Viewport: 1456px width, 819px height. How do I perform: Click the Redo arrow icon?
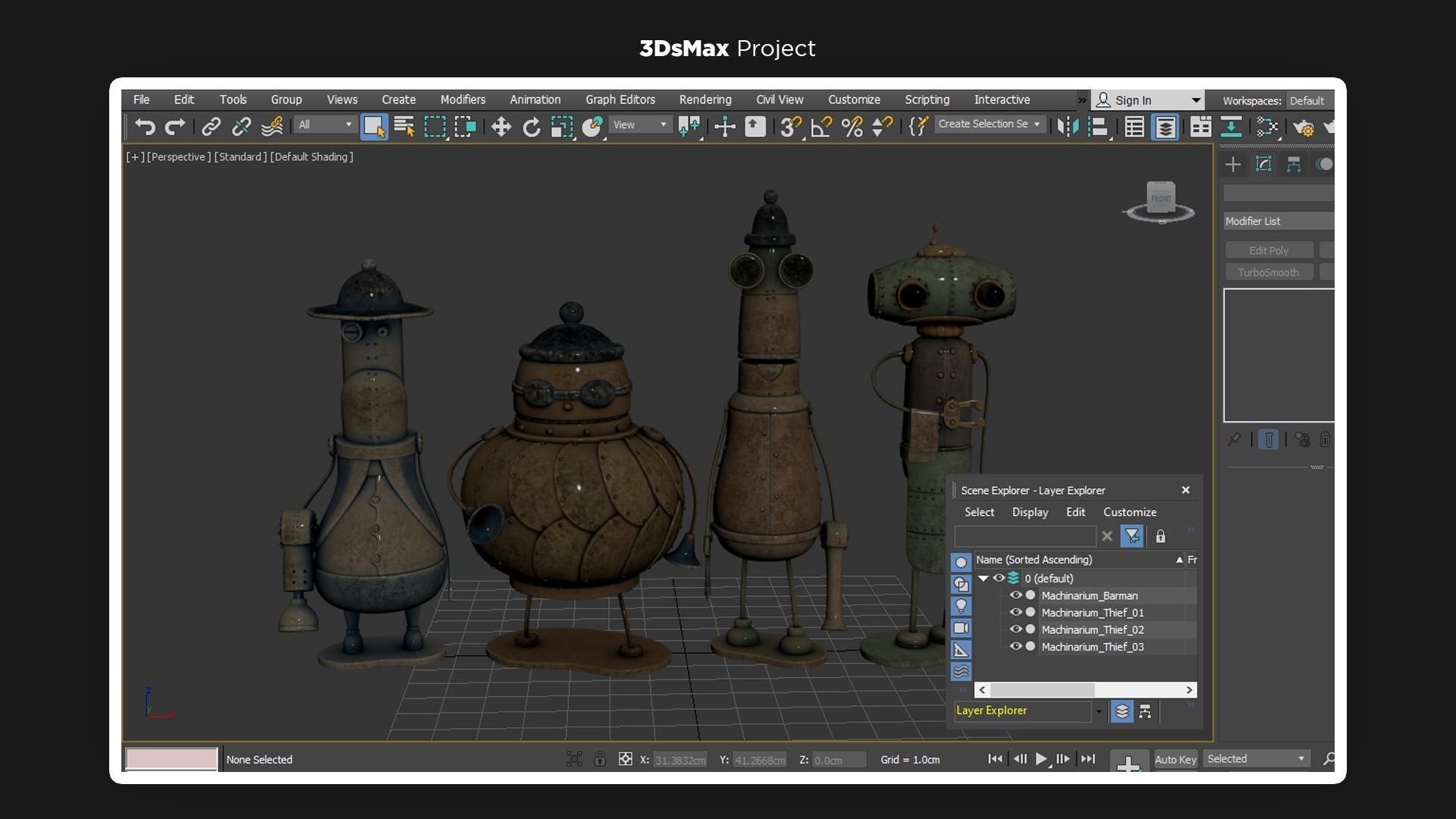click(175, 127)
